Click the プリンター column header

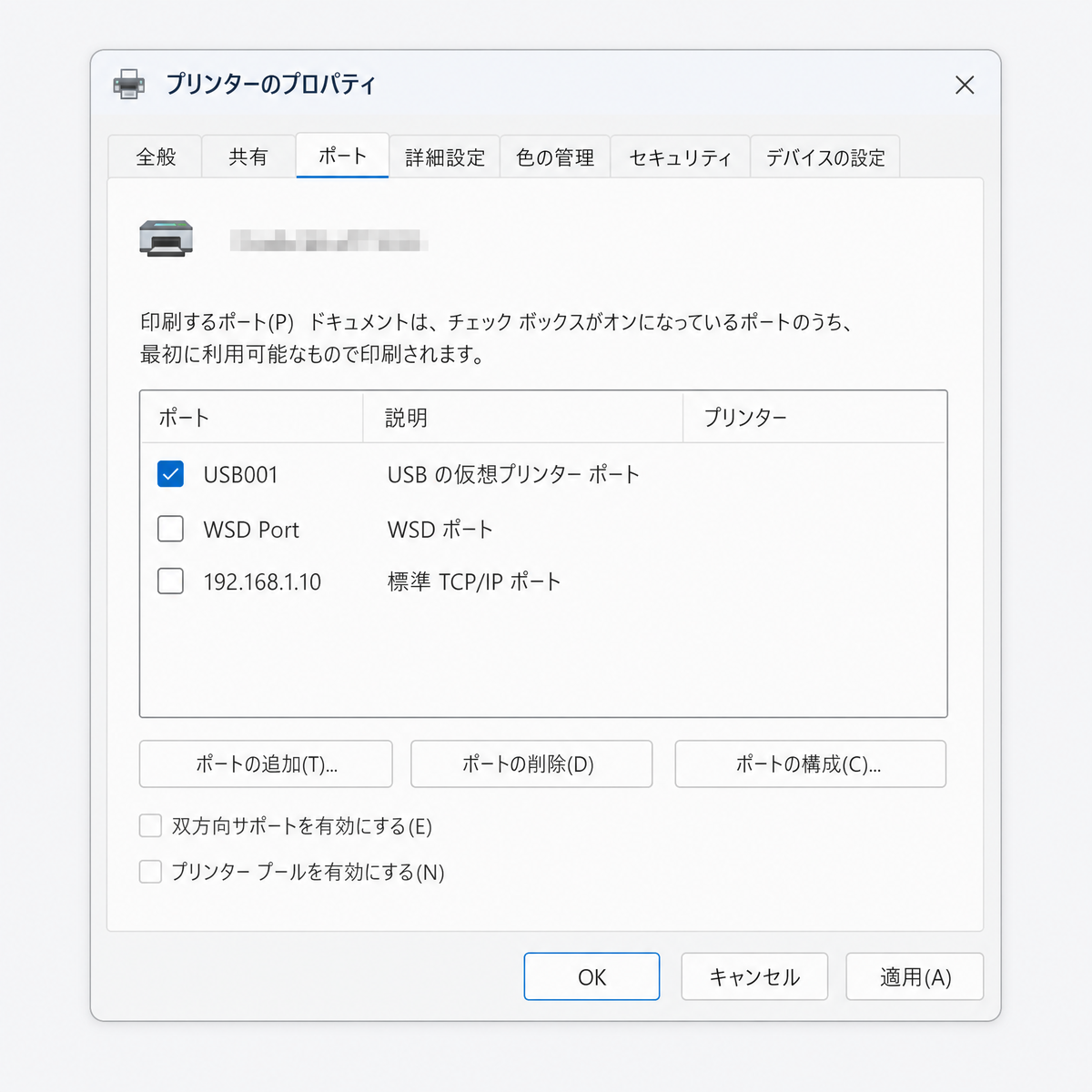click(814, 418)
